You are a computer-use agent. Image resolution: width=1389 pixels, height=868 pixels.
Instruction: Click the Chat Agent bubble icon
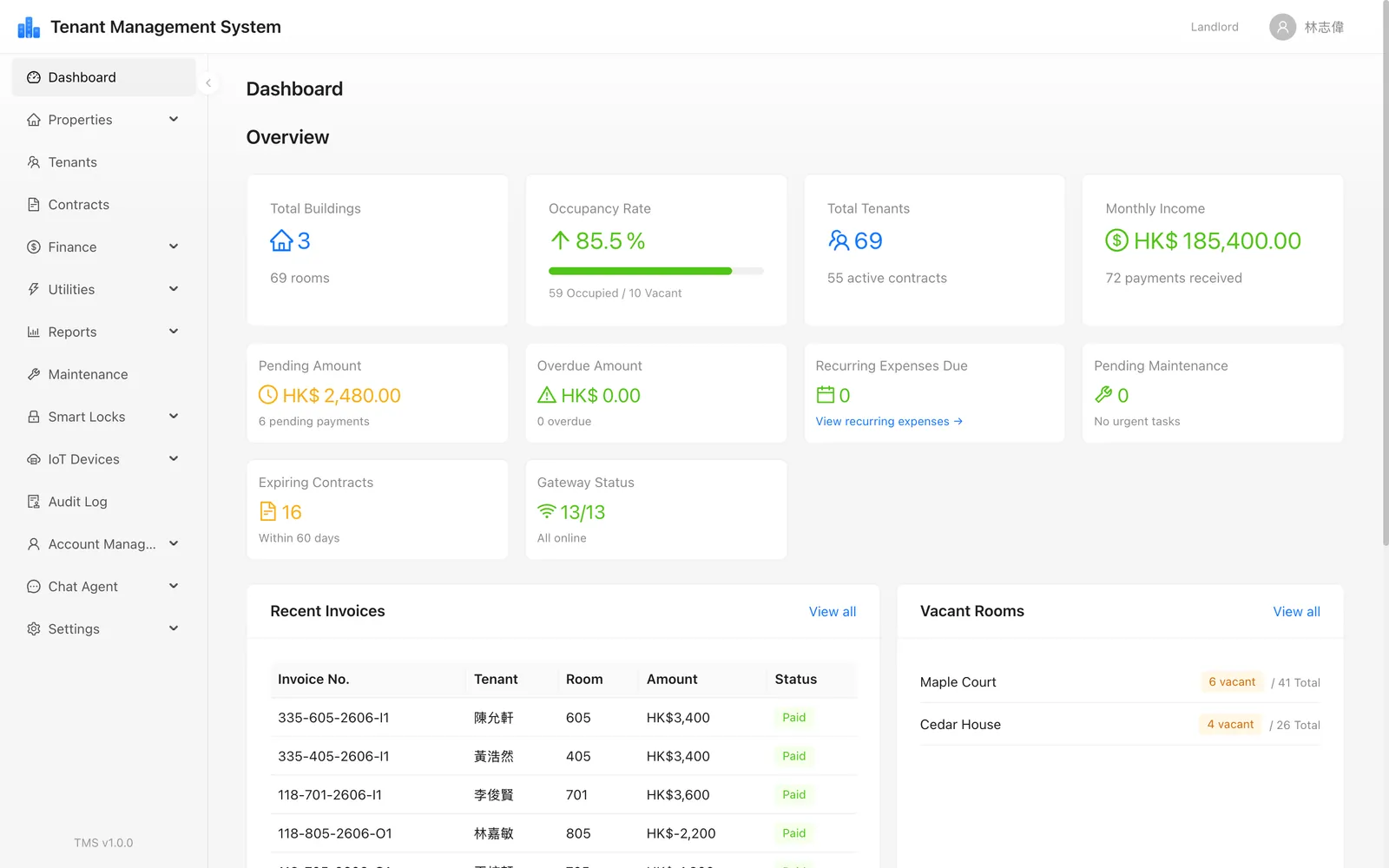pos(34,587)
